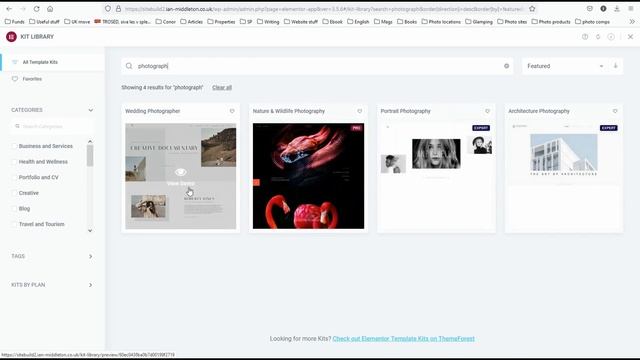This screenshot has height=360, width=640.
Task: Open the Kit Library help info icon
Action: coord(585,37)
